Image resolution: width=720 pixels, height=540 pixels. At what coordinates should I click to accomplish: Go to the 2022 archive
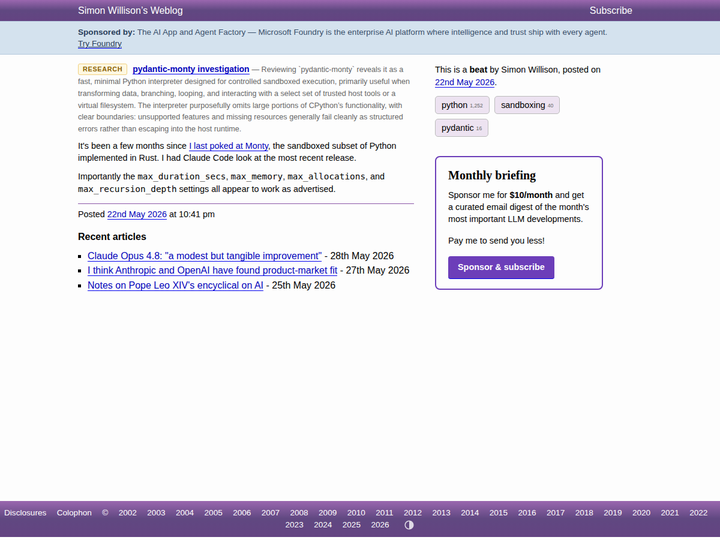(x=698, y=513)
